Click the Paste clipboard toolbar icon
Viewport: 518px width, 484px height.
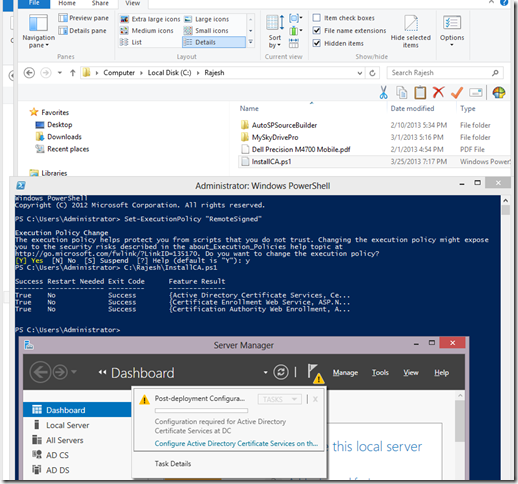pos(420,92)
